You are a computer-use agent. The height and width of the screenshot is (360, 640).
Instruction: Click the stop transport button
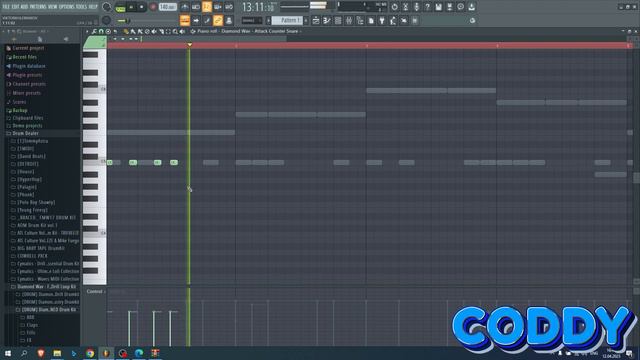coord(141,7)
